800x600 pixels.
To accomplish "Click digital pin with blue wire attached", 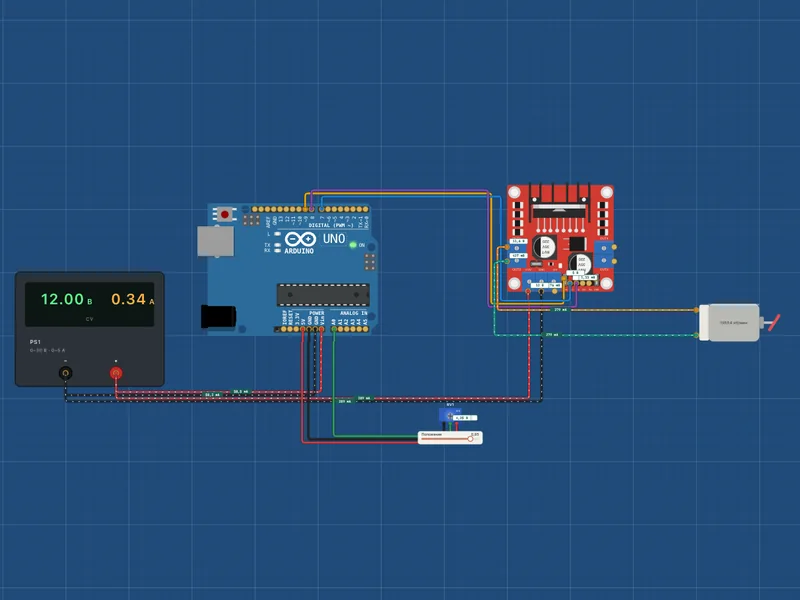I will (321, 209).
